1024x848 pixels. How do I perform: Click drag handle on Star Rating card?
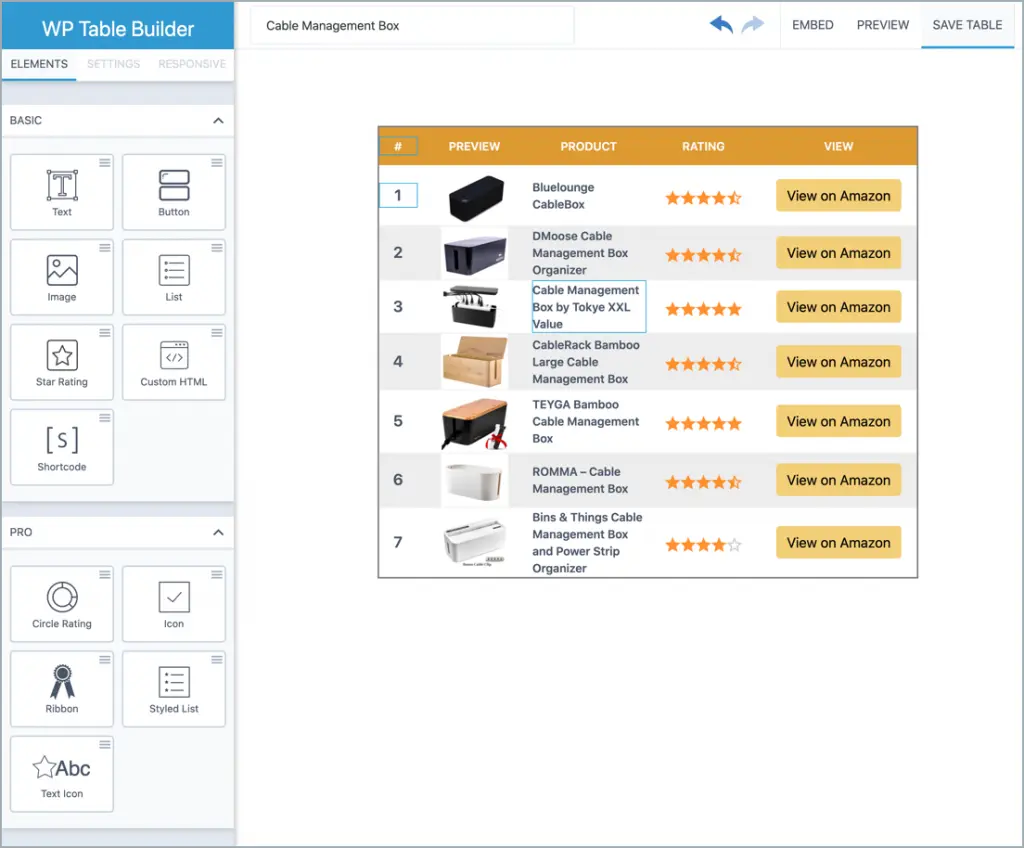[104, 333]
